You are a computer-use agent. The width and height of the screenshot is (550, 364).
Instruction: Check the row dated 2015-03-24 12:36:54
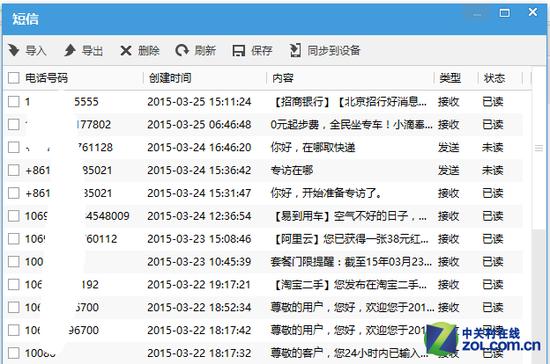(14, 216)
